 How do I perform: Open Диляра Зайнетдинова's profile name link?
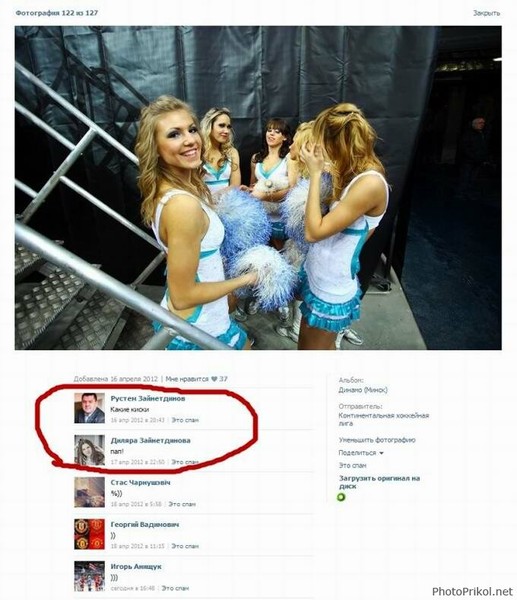click(x=150, y=440)
